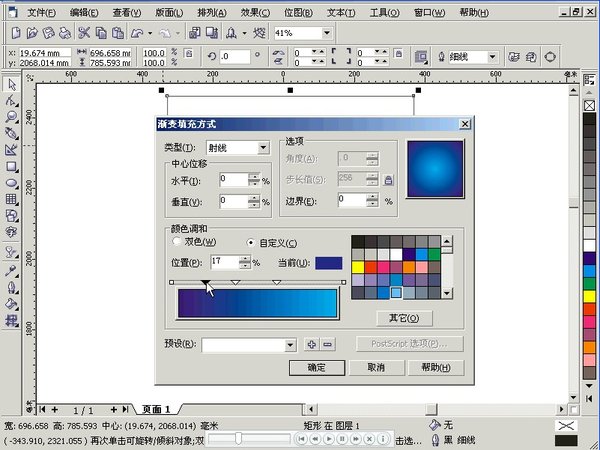Click the Copy icon
Image resolution: width=600 pixels, height=450 pixels.
(101, 33)
